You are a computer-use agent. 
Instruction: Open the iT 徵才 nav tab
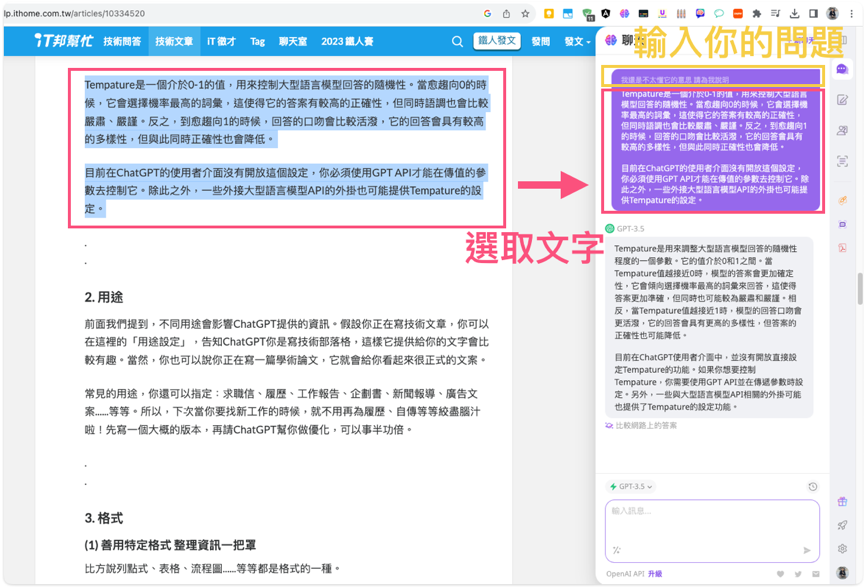(x=221, y=41)
